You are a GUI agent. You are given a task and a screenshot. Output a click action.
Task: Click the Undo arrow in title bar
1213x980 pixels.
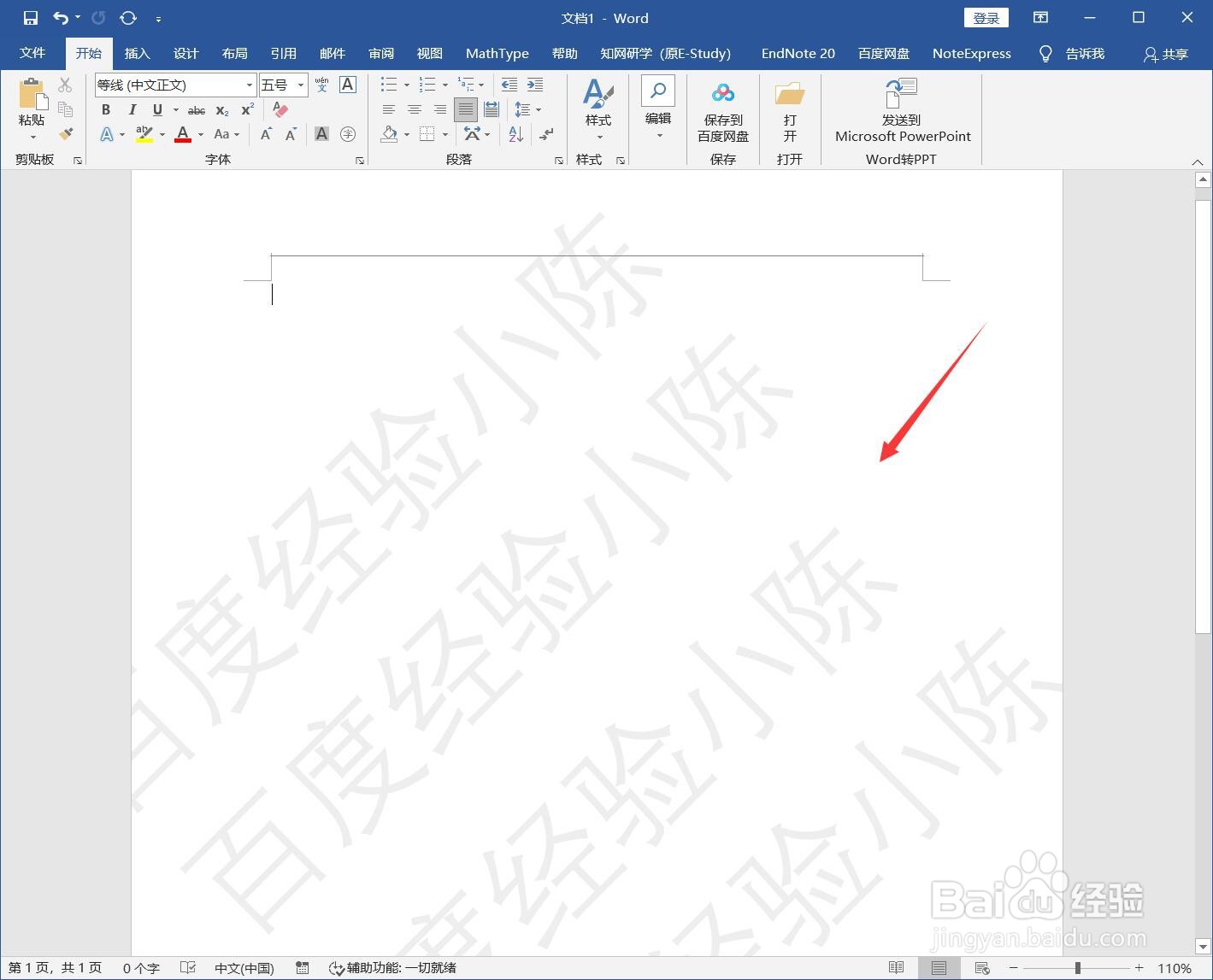click(60, 18)
